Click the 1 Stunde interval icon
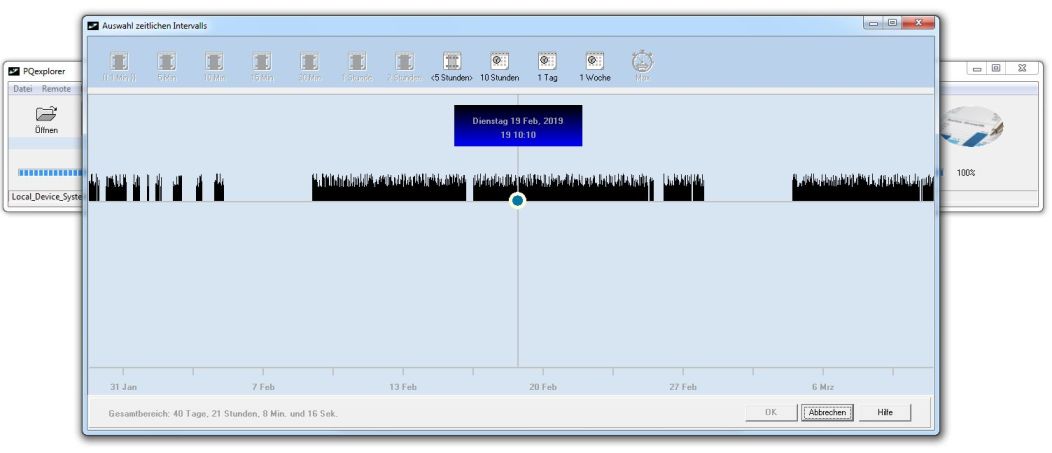 click(356, 62)
